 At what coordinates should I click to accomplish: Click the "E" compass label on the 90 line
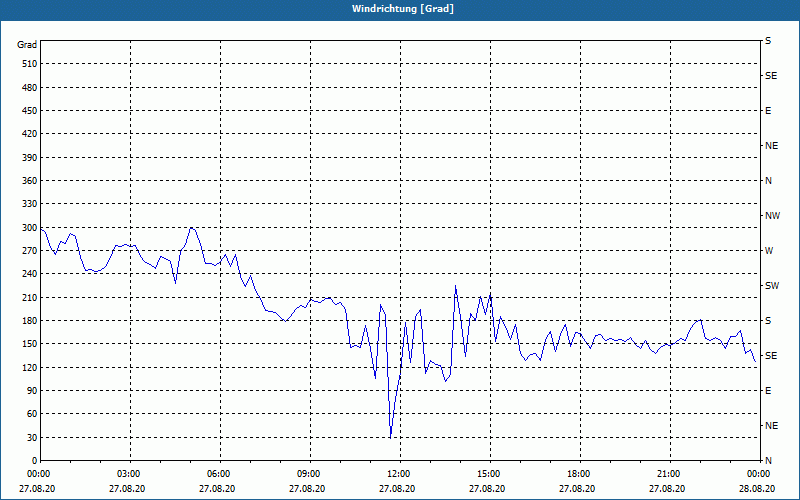[768, 391]
